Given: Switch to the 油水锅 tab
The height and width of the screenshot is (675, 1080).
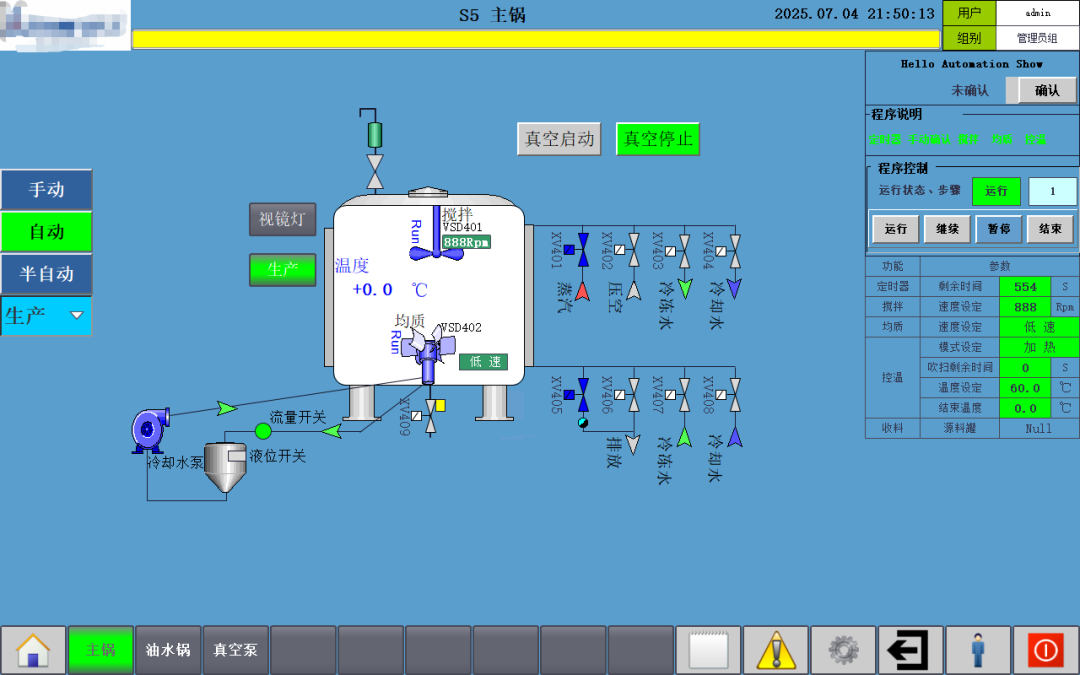Looking at the screenshot, I should 167,649.
